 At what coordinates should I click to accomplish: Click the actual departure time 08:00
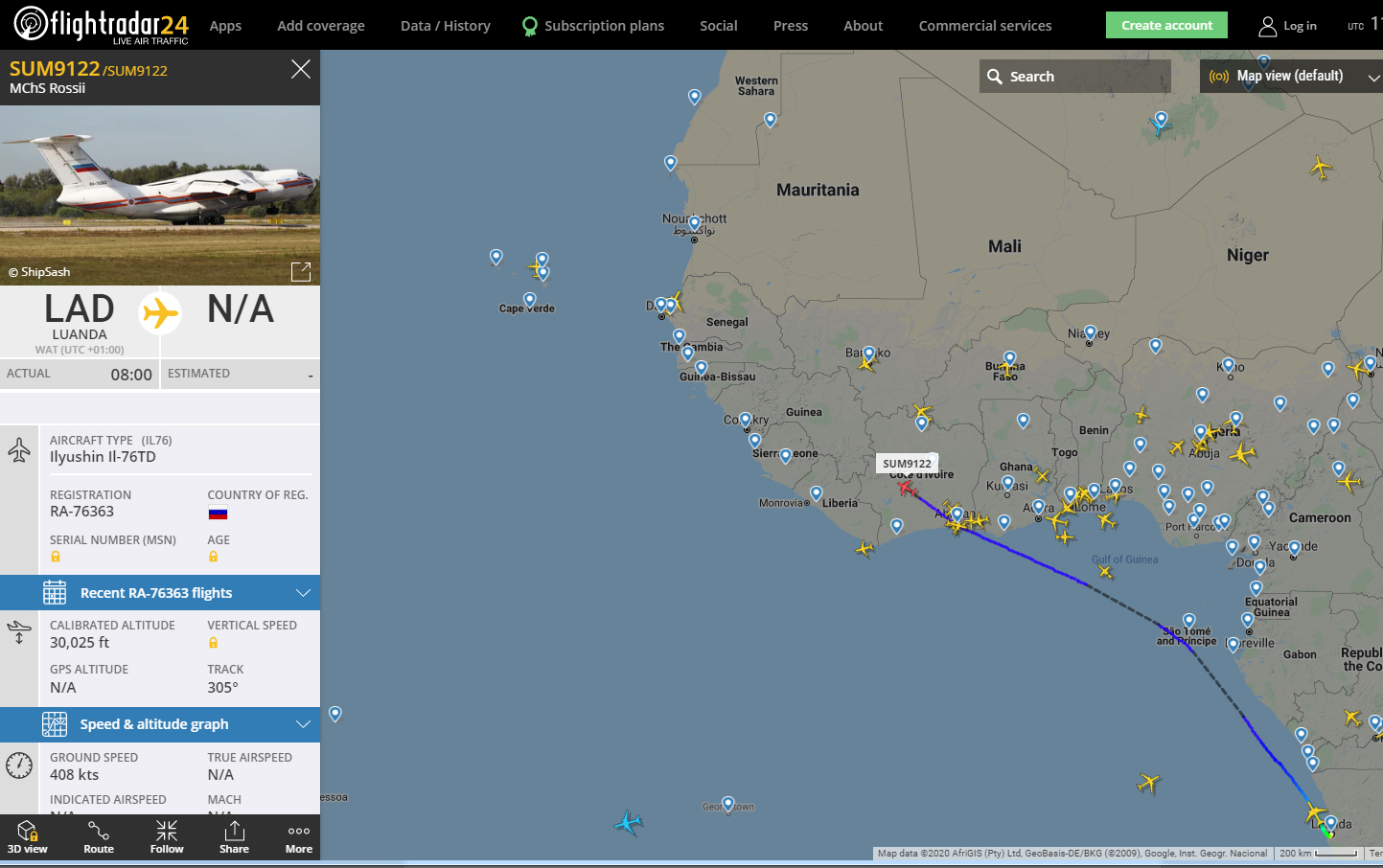131,375
